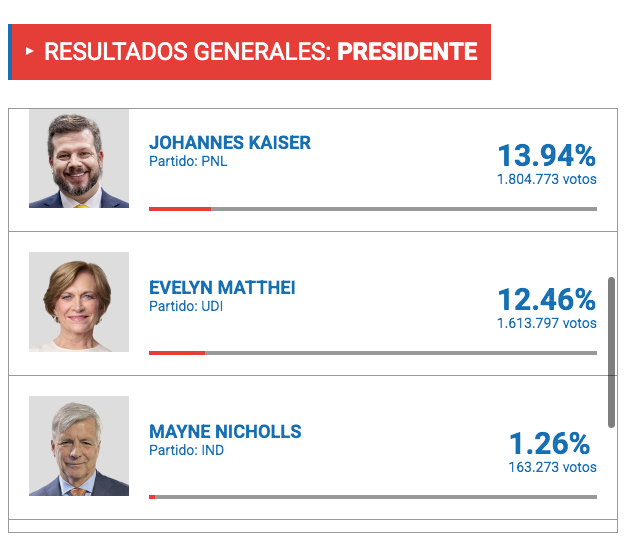Click Nicholls' vote progress bar
This screenshot has height=553, width=626.
[373, 497]
